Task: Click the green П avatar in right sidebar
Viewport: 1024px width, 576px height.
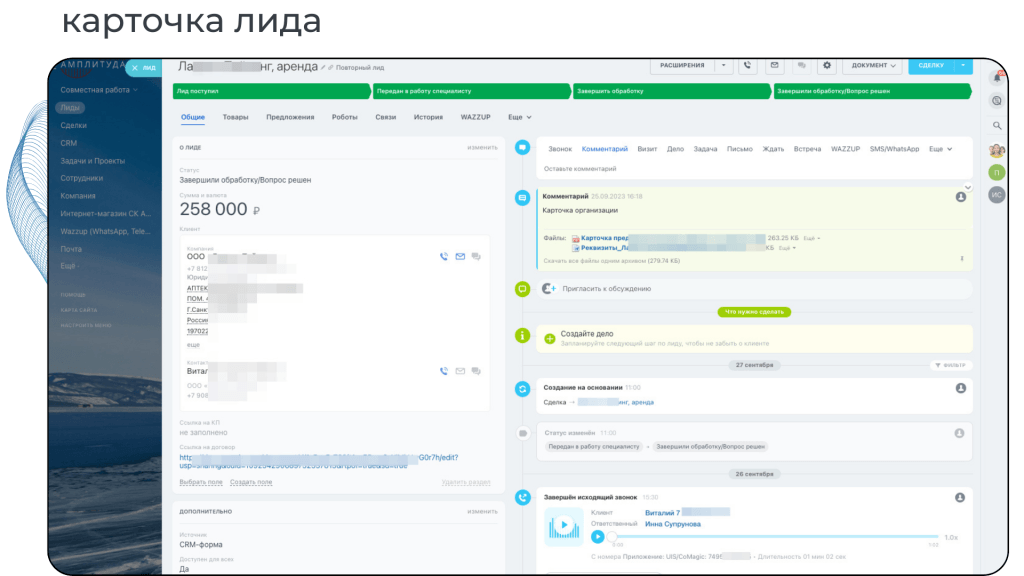Action: (x=997, y=172)
